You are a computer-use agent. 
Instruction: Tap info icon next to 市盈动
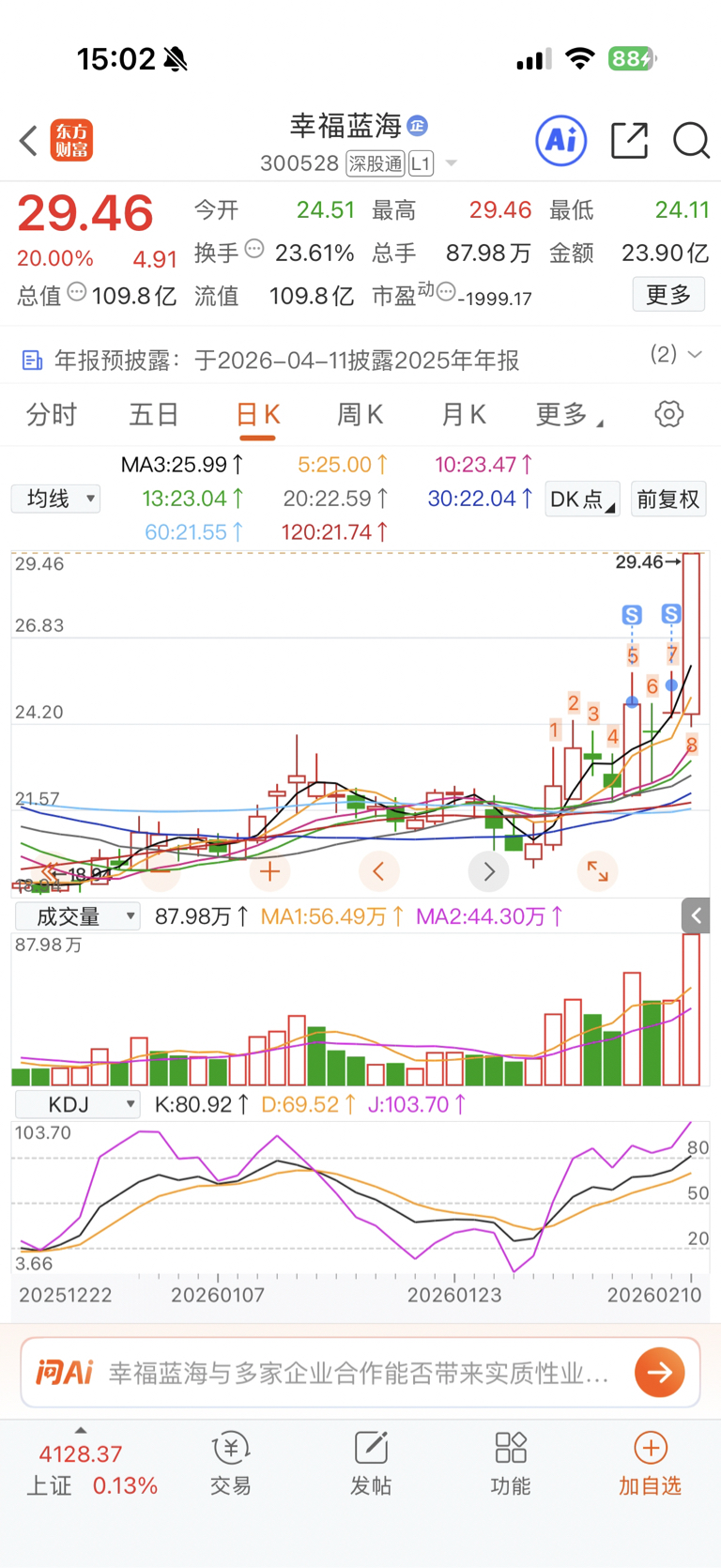coord(446,291)
